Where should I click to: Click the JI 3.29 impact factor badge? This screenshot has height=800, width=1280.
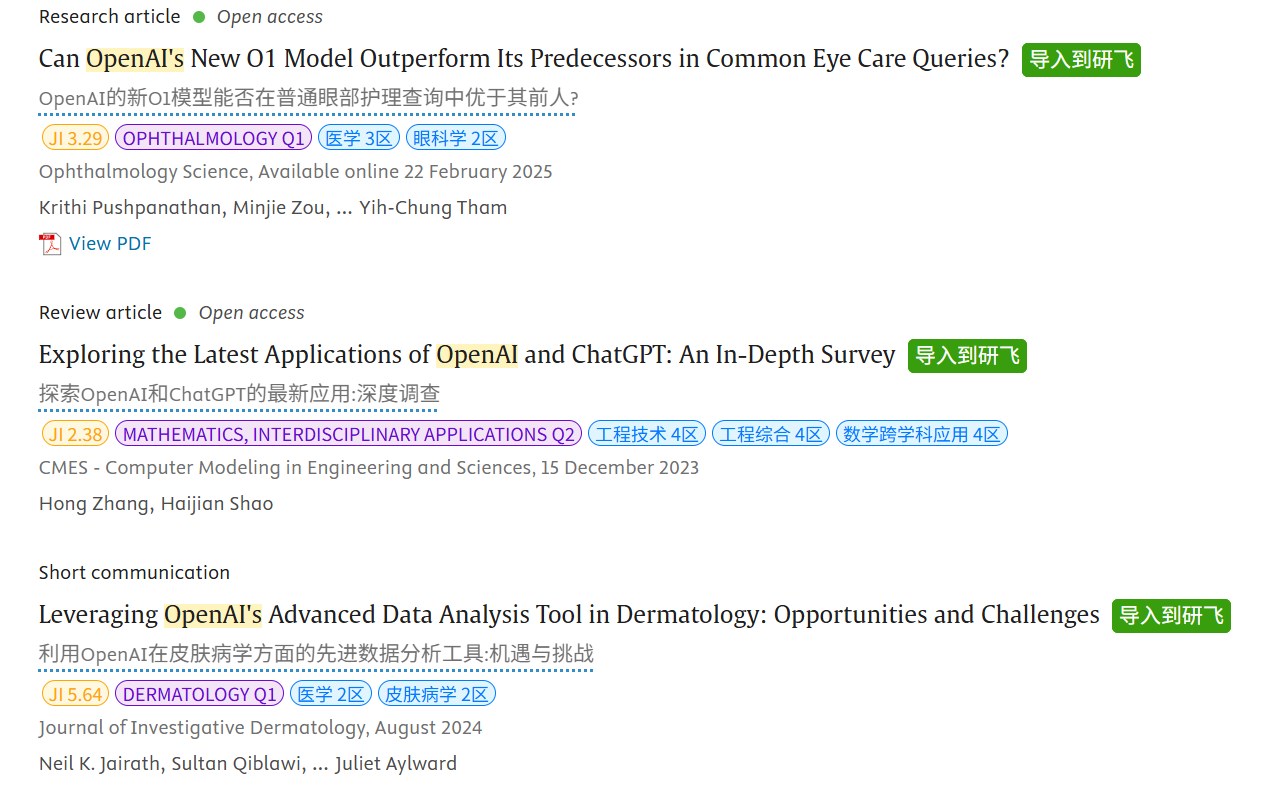(75, 138)
